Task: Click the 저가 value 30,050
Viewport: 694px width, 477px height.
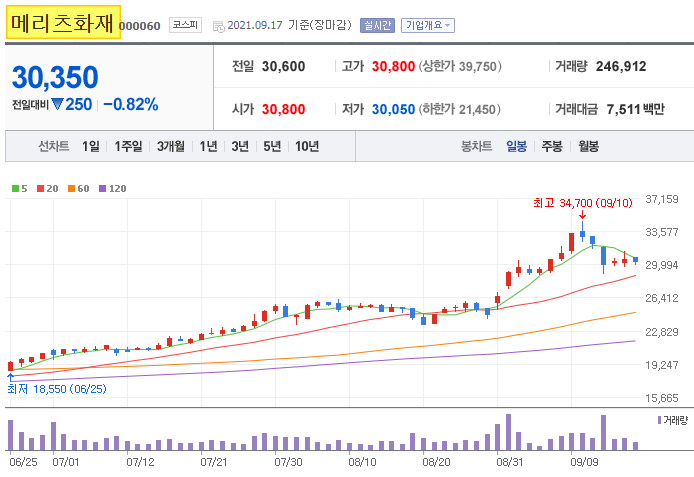Action: click(x=393, y=109)
